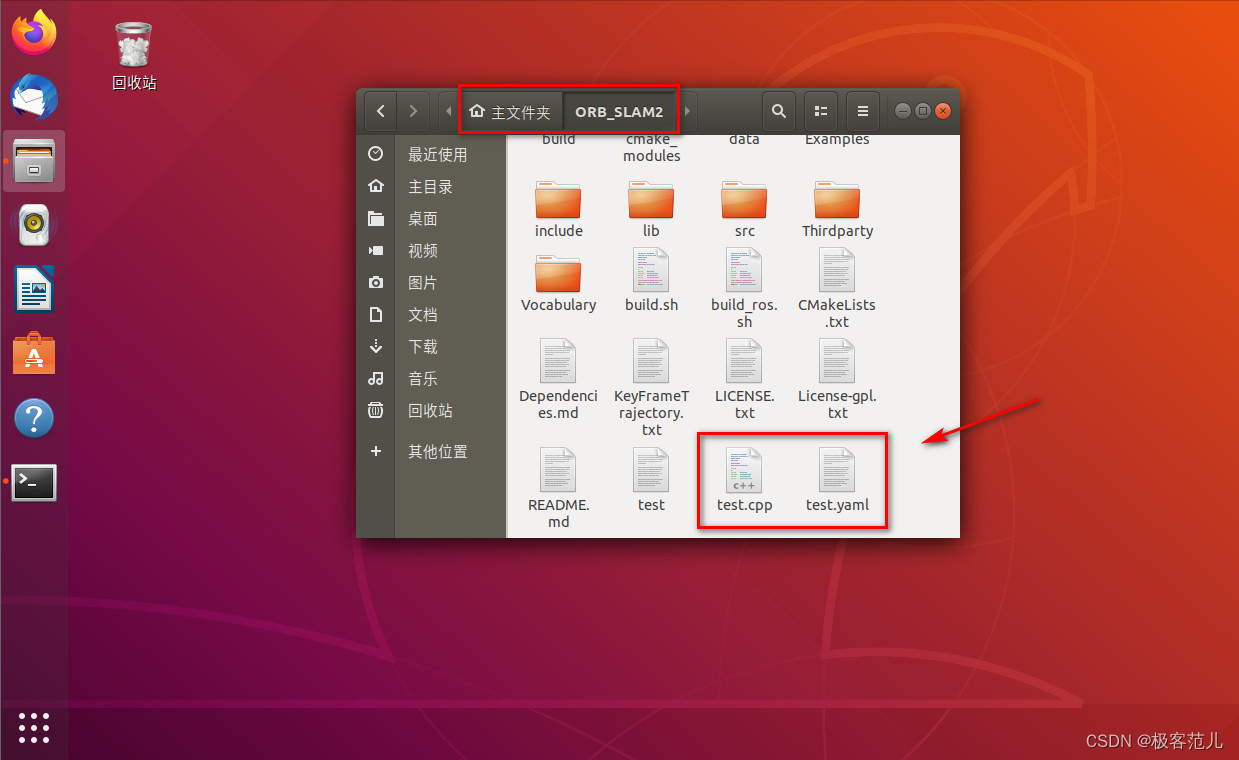Select the lib folder
This screenshot has height=760, width=1239.
pos(651,209)
